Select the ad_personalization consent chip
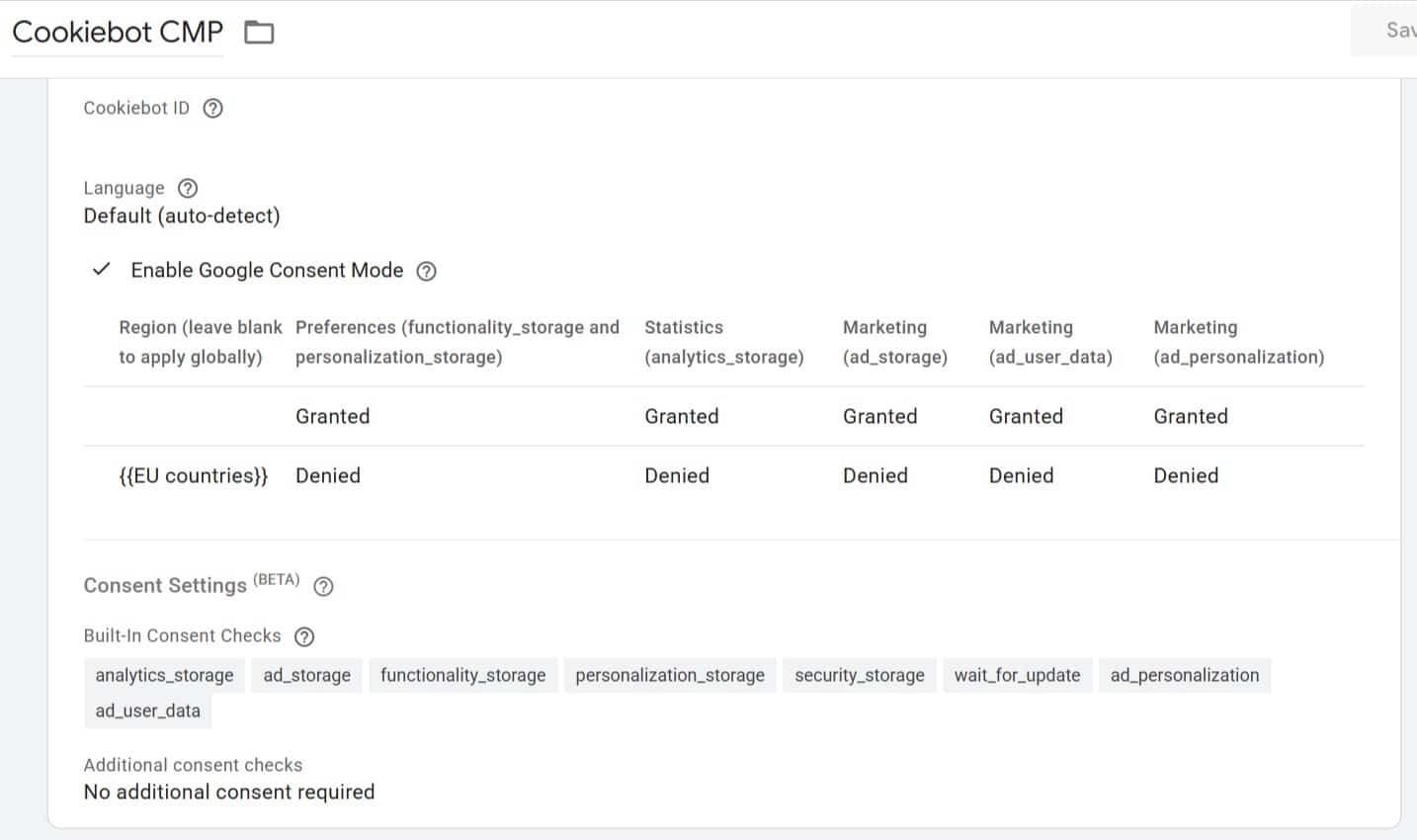 tap(1185, 675)
